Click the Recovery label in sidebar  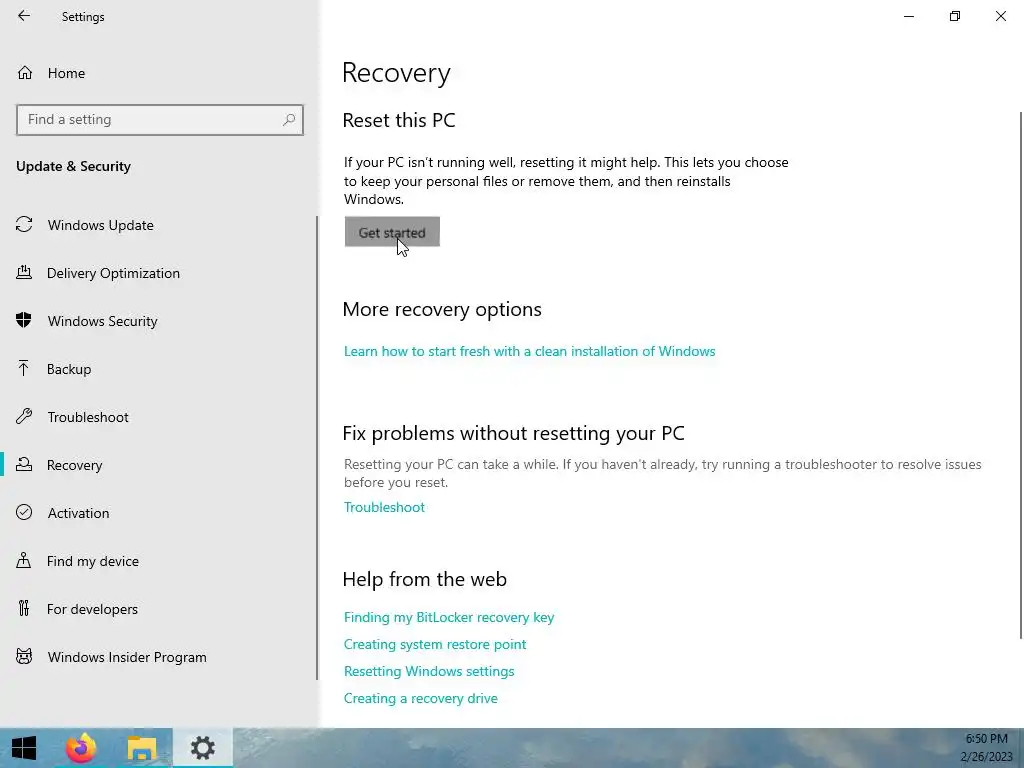click(74, 465)
